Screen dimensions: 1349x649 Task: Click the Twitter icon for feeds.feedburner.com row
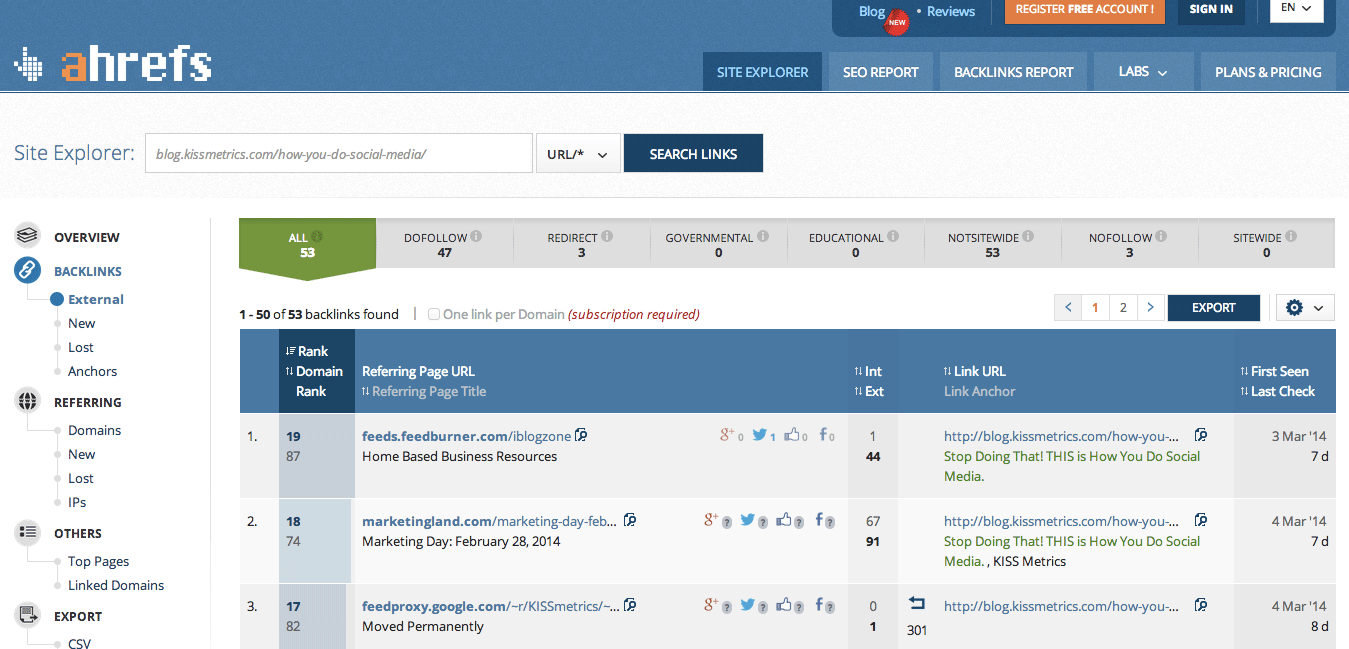760,435
